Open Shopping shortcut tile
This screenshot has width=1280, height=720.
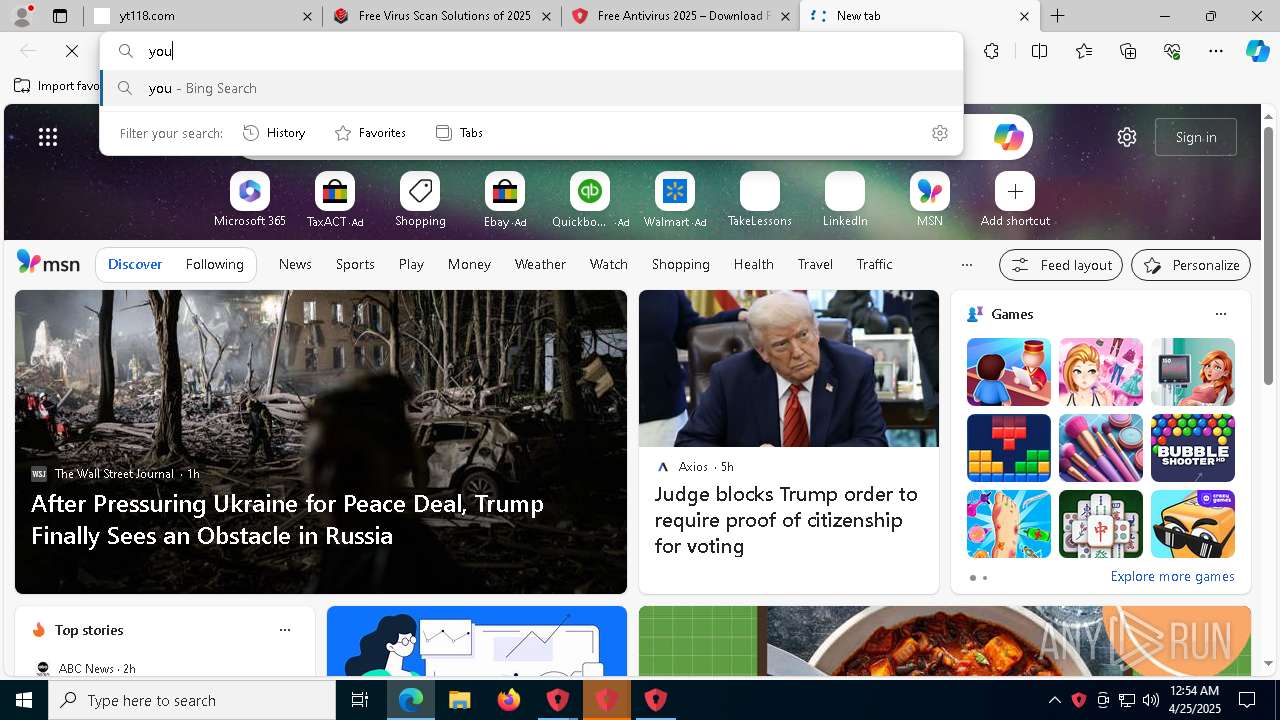tap(420, 200)
